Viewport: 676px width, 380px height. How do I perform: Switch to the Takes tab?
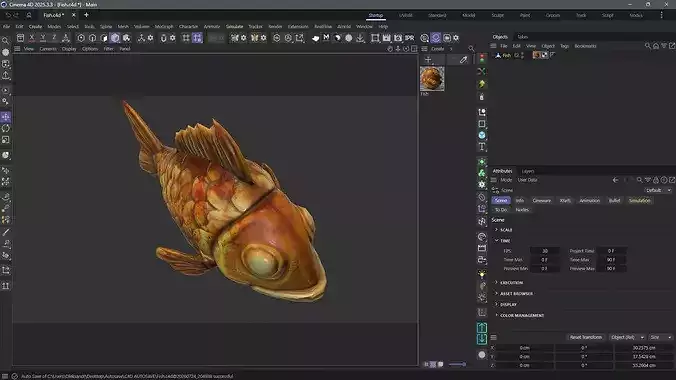523,37
